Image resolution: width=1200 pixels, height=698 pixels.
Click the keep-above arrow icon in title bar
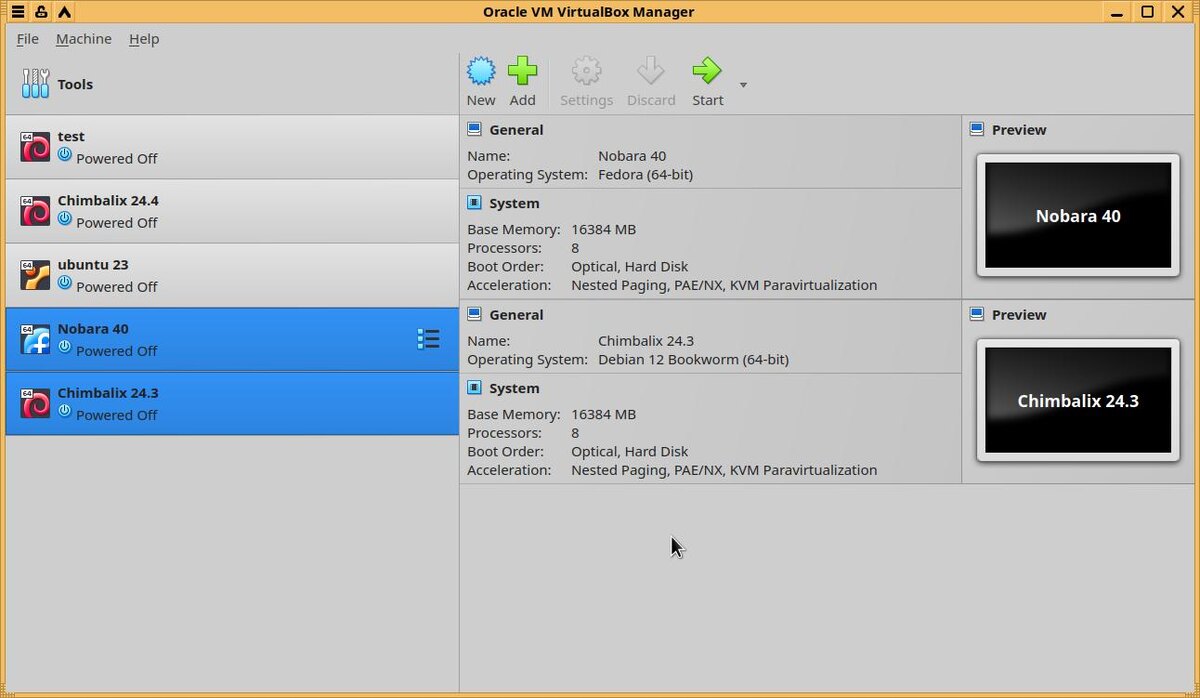[x=64, y=12]
